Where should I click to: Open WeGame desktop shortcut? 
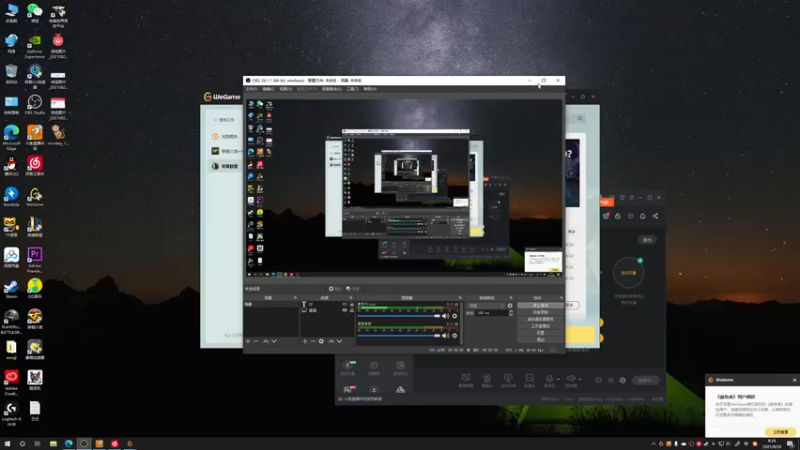pos(35,197)
